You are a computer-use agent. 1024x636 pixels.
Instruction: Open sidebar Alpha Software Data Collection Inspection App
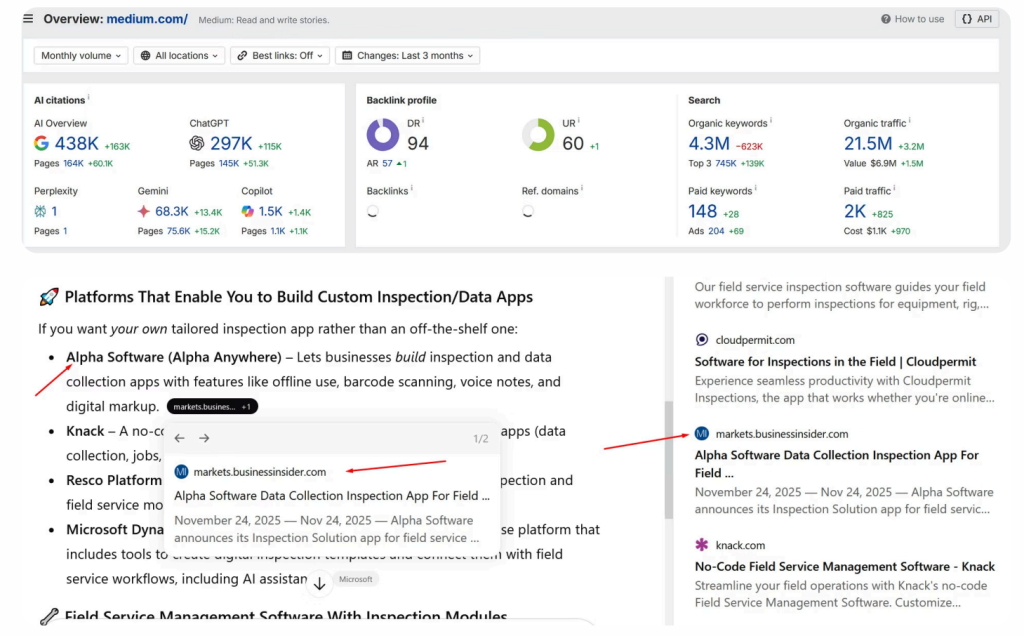[837, 464]
